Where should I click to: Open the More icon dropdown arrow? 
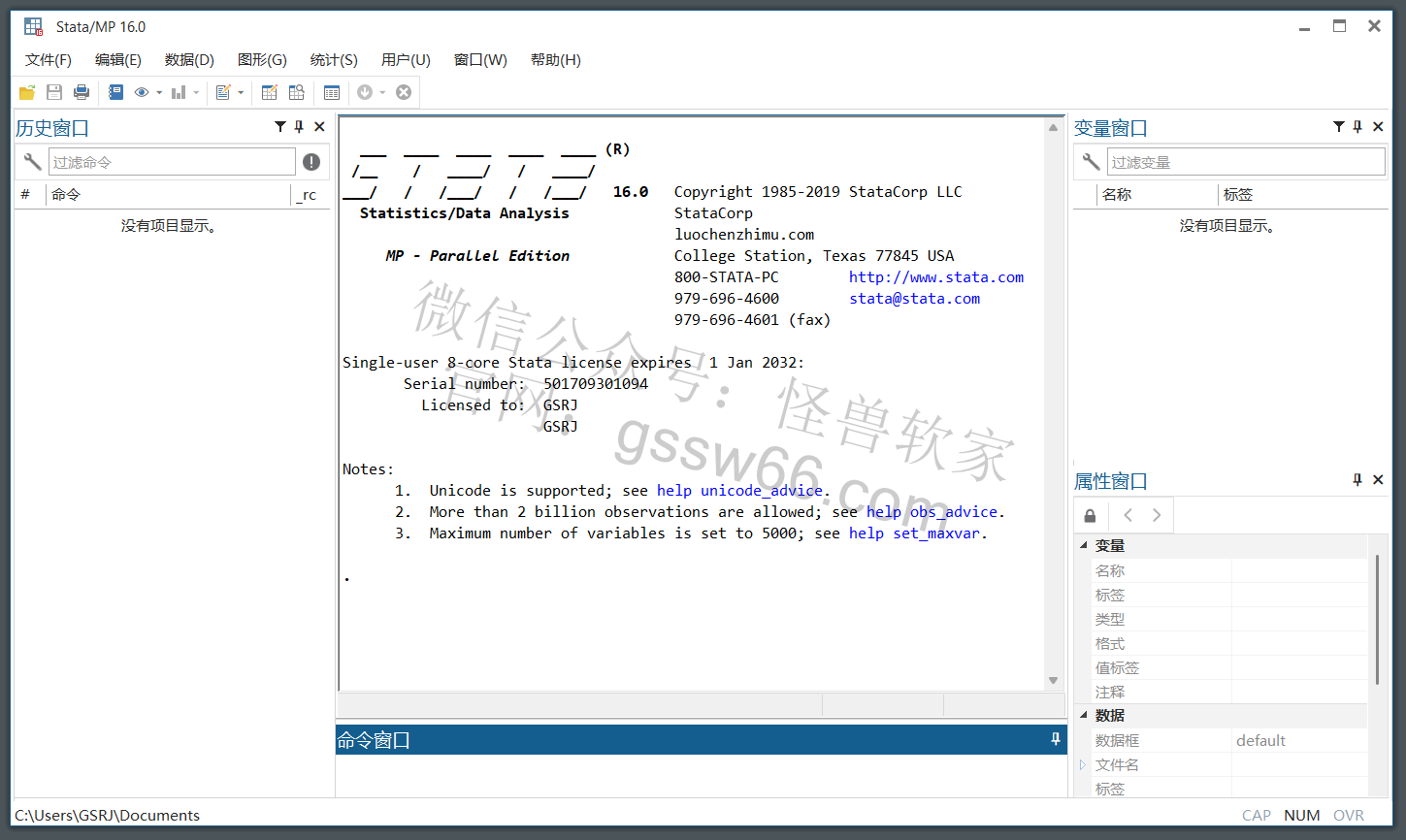(382, 93)
